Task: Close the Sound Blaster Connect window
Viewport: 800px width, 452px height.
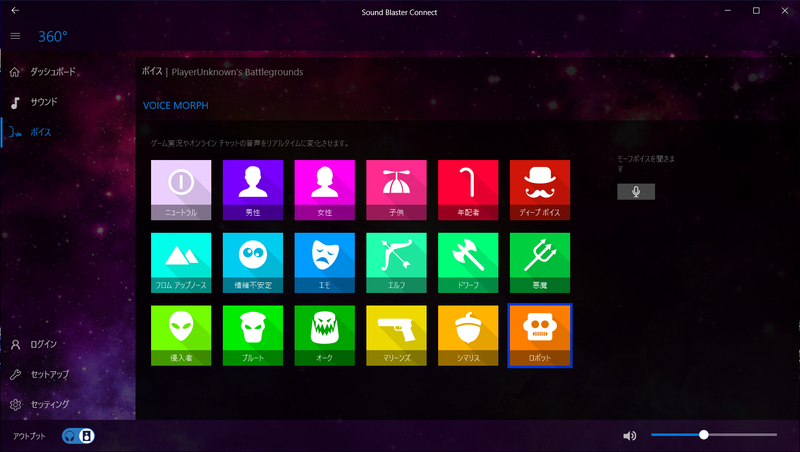Action: (x=785, y=10)
